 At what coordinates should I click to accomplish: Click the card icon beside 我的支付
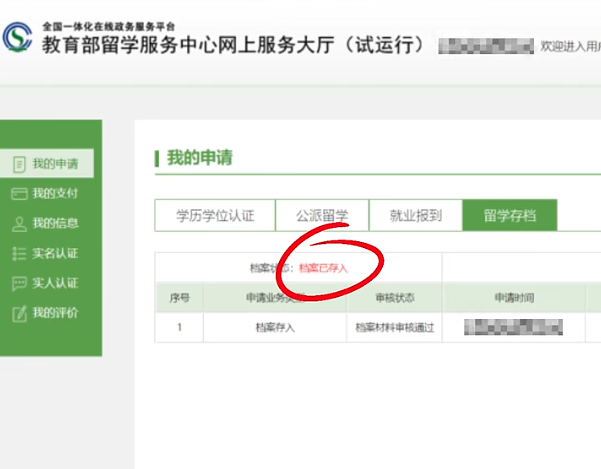[17, 193]
